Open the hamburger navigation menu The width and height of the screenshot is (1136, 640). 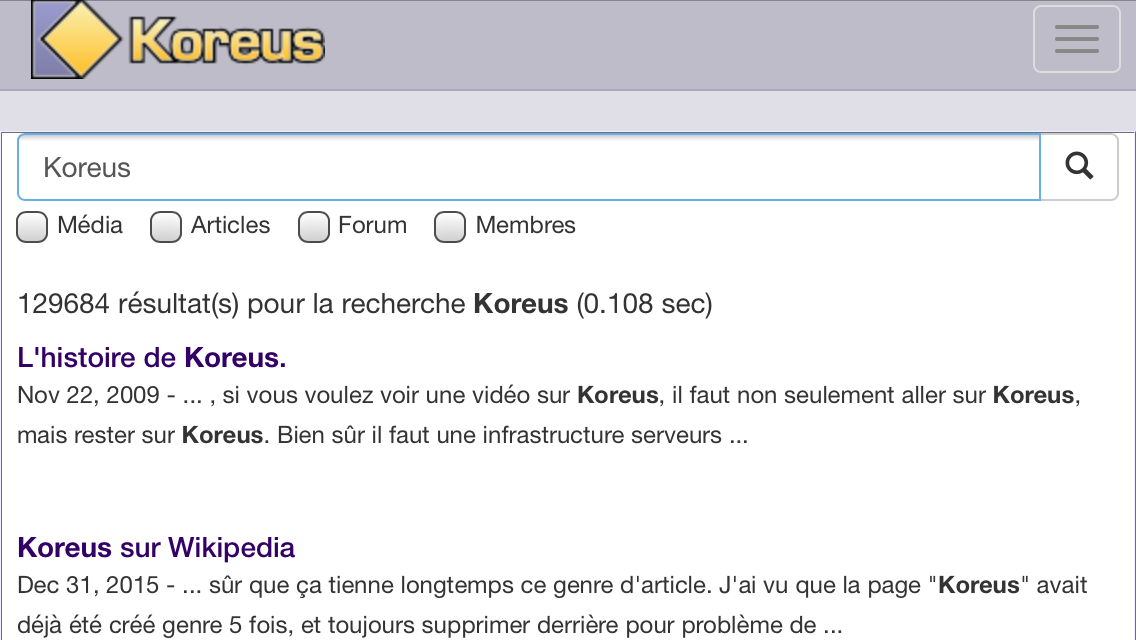pyautogui.click(x=1076, y=40)
